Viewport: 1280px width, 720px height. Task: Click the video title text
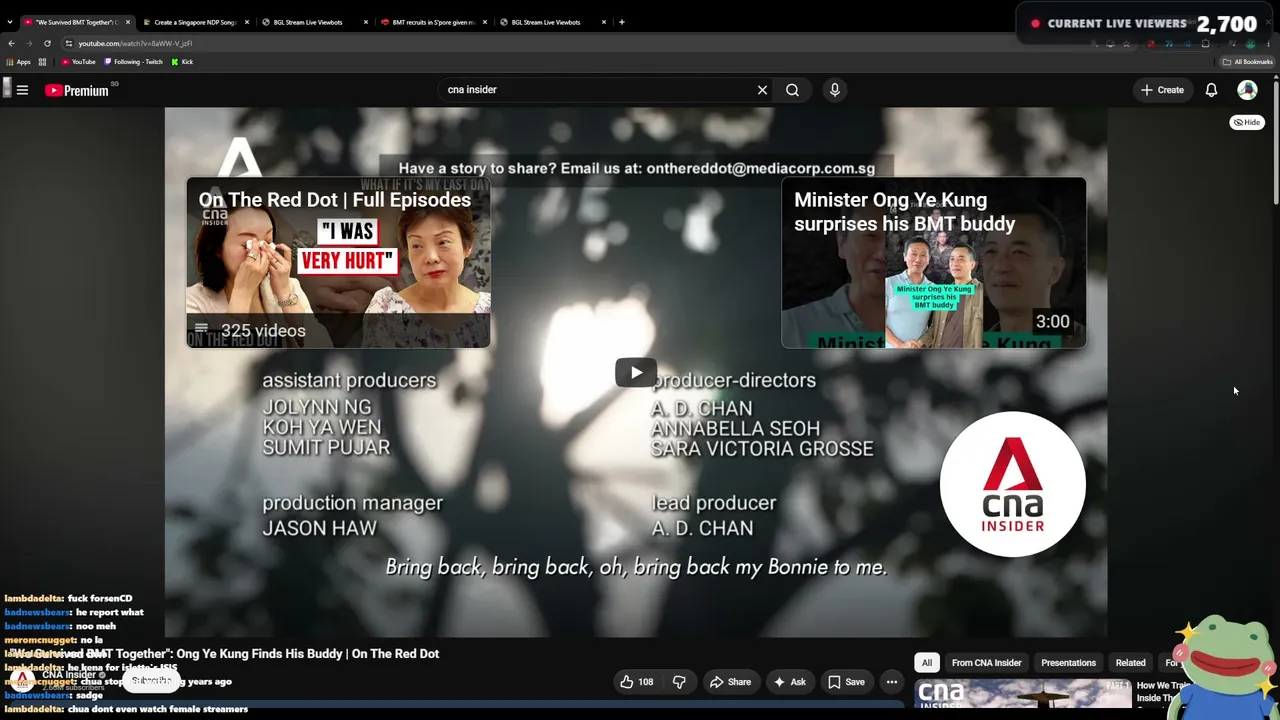(x=223, y=654)
